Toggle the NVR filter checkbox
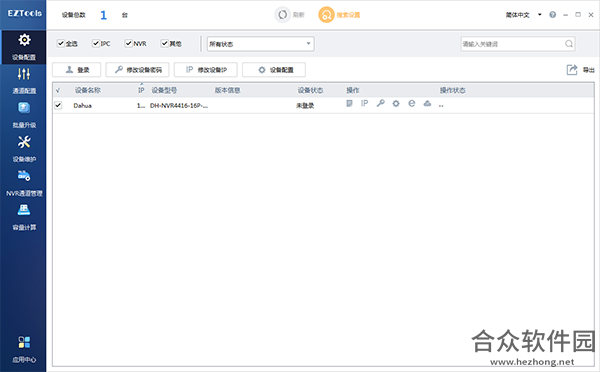 128,43
